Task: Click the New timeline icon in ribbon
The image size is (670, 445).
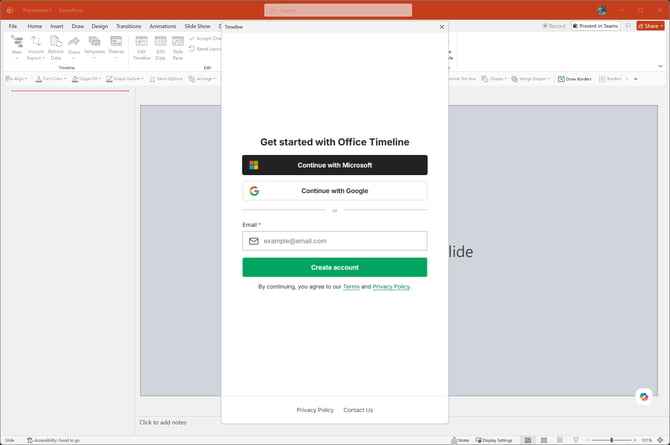Action: pyautogui.click(x=16, y=42)
